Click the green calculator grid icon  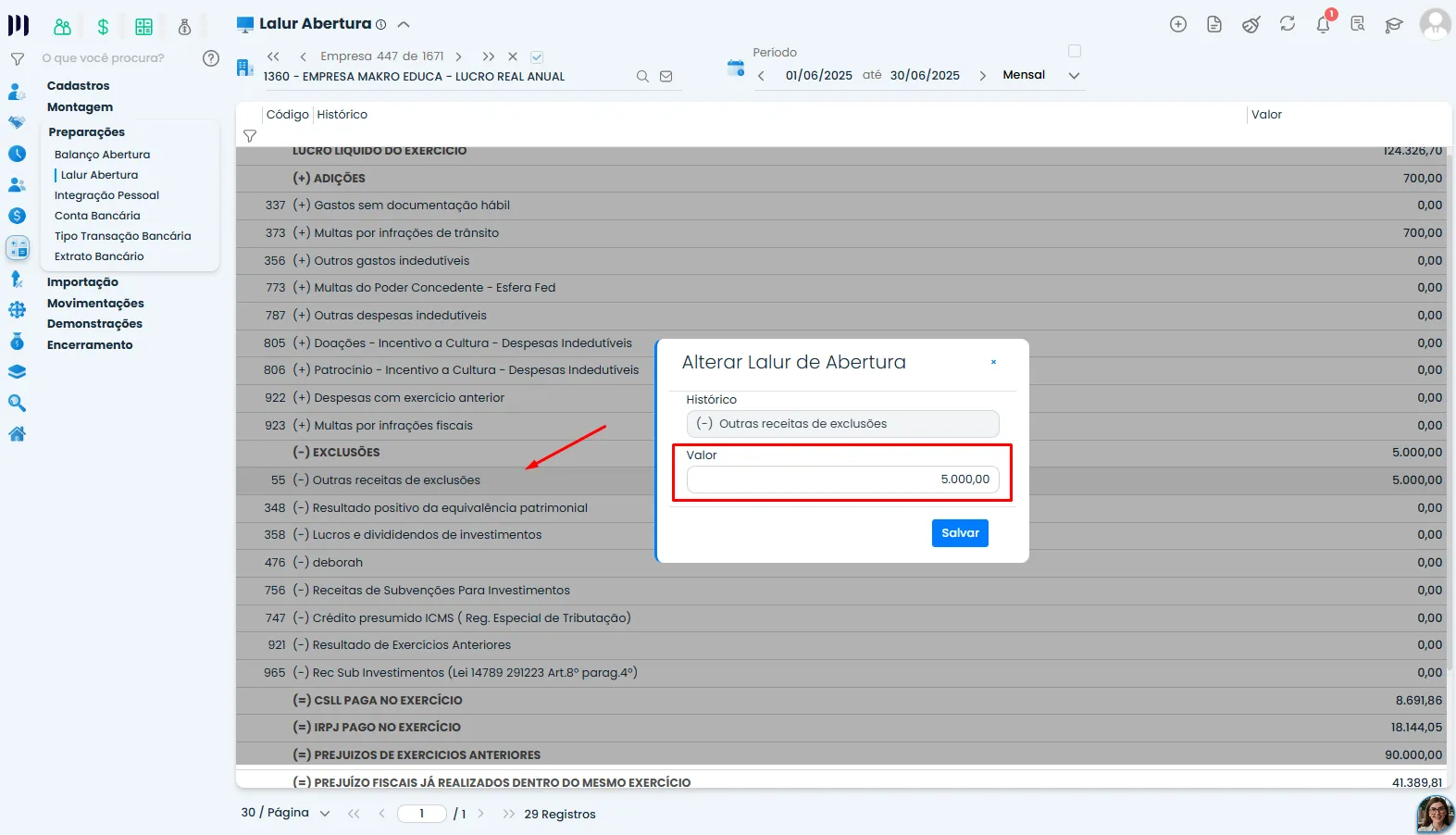tap(143, 27)
